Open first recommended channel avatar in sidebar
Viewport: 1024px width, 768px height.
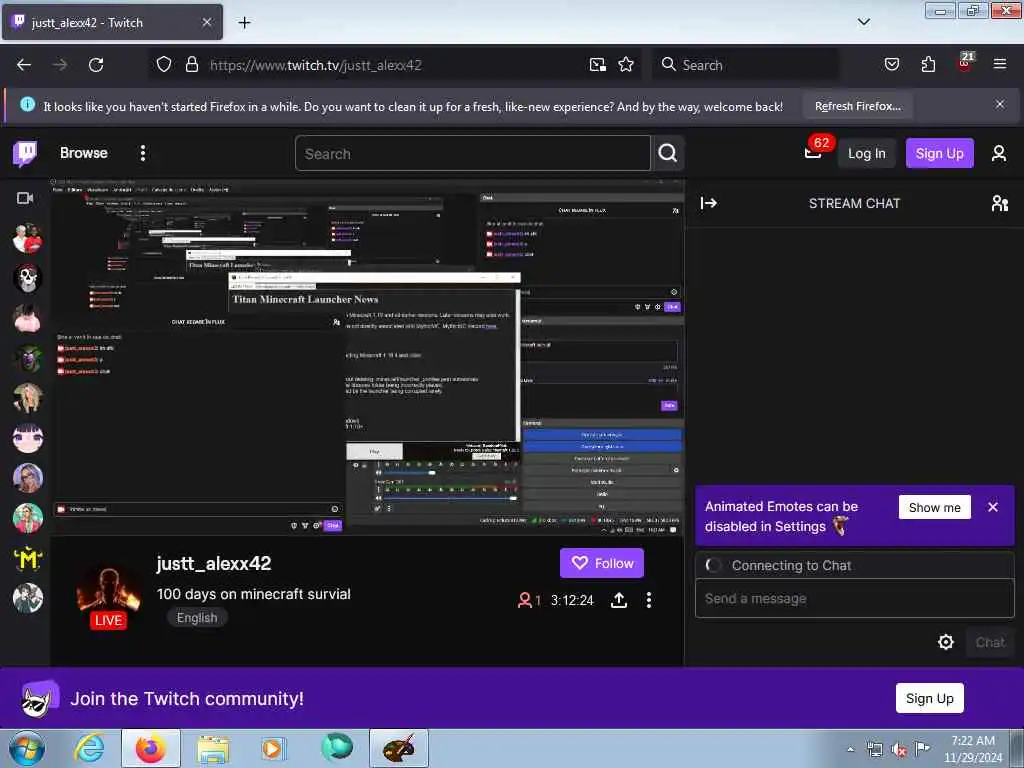pos(27,238)
